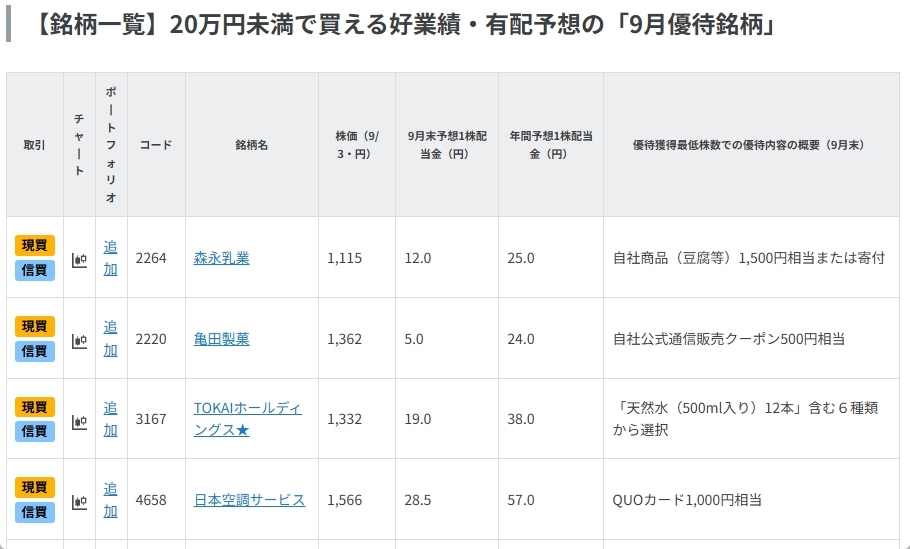Open the 日本空調サービス stock link
The image size is (910, 549).
[x=249, y=500]
